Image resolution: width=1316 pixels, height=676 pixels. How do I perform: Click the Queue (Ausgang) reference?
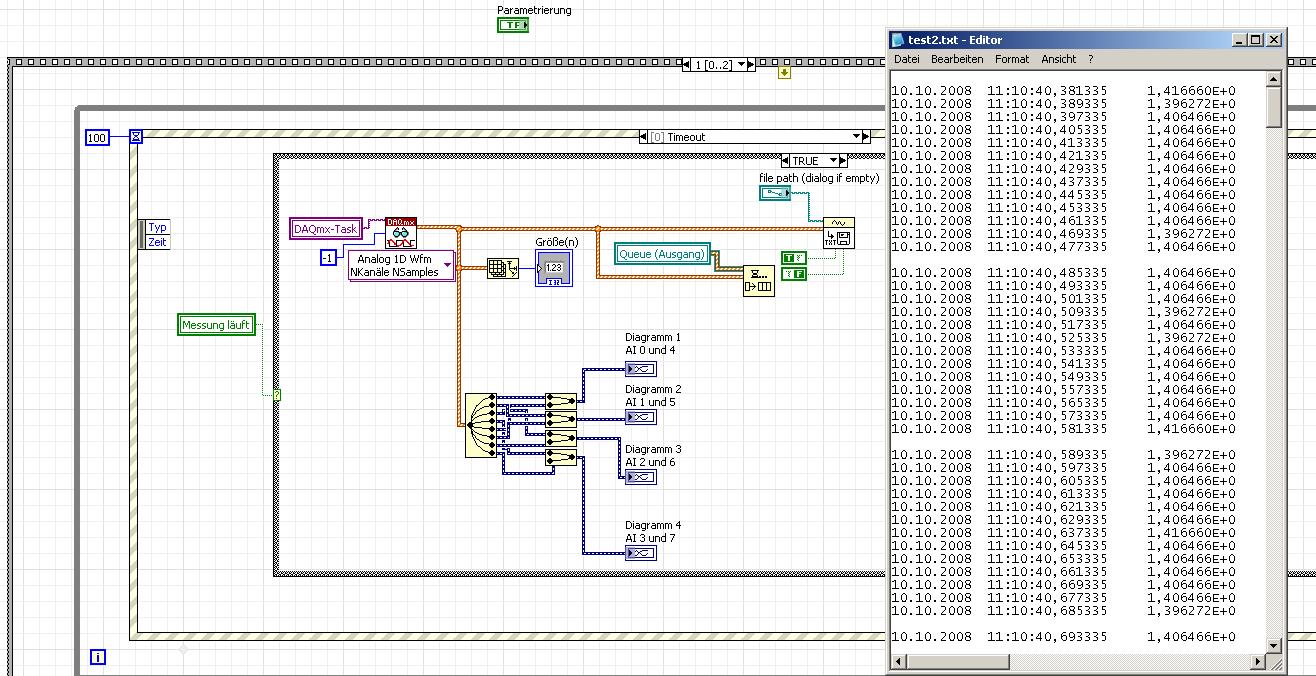(x=661, y=254)
